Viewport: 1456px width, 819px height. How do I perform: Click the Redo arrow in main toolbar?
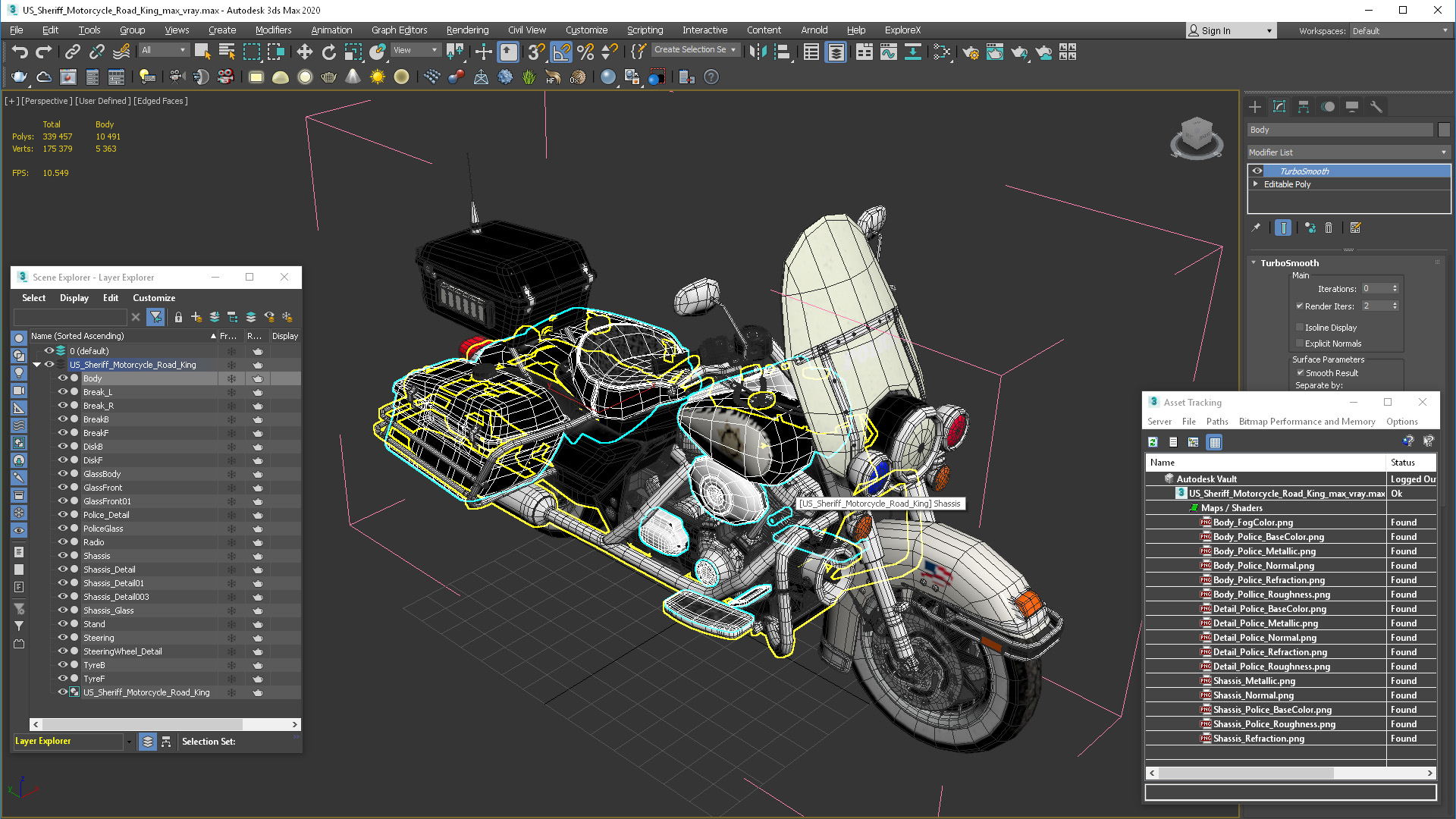44,52
